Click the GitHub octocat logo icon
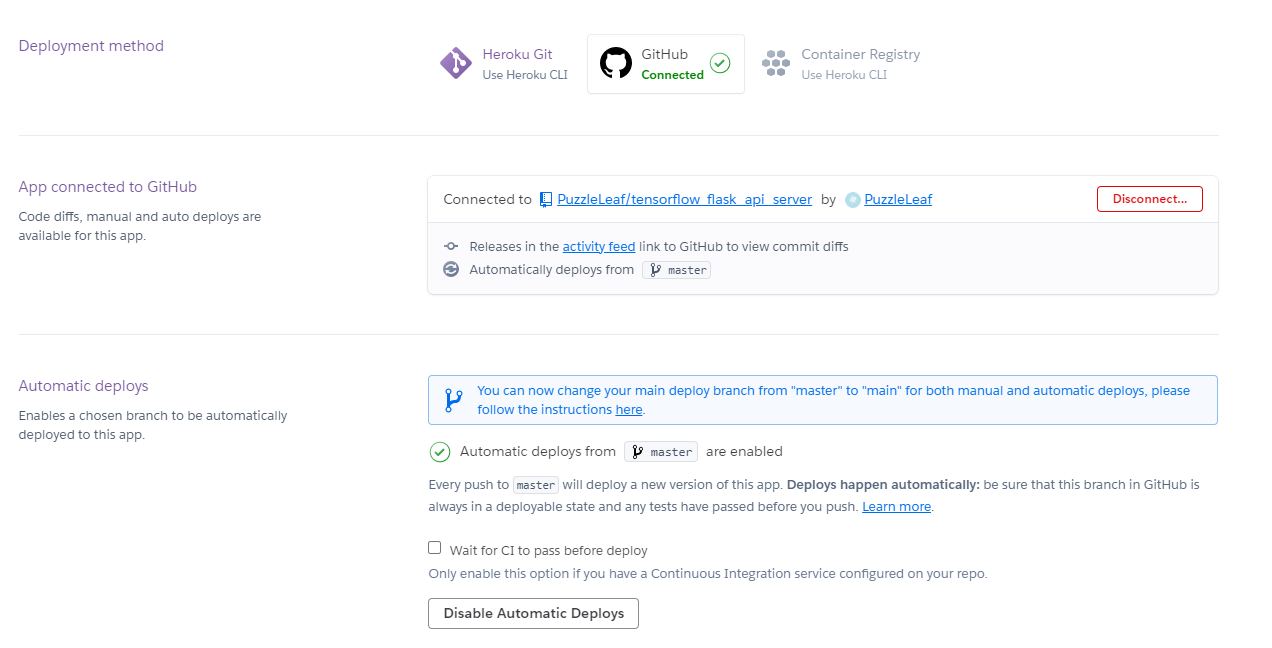Viewport: 1272px width, 648px height. pyautogui.click(x=616, y=63)
